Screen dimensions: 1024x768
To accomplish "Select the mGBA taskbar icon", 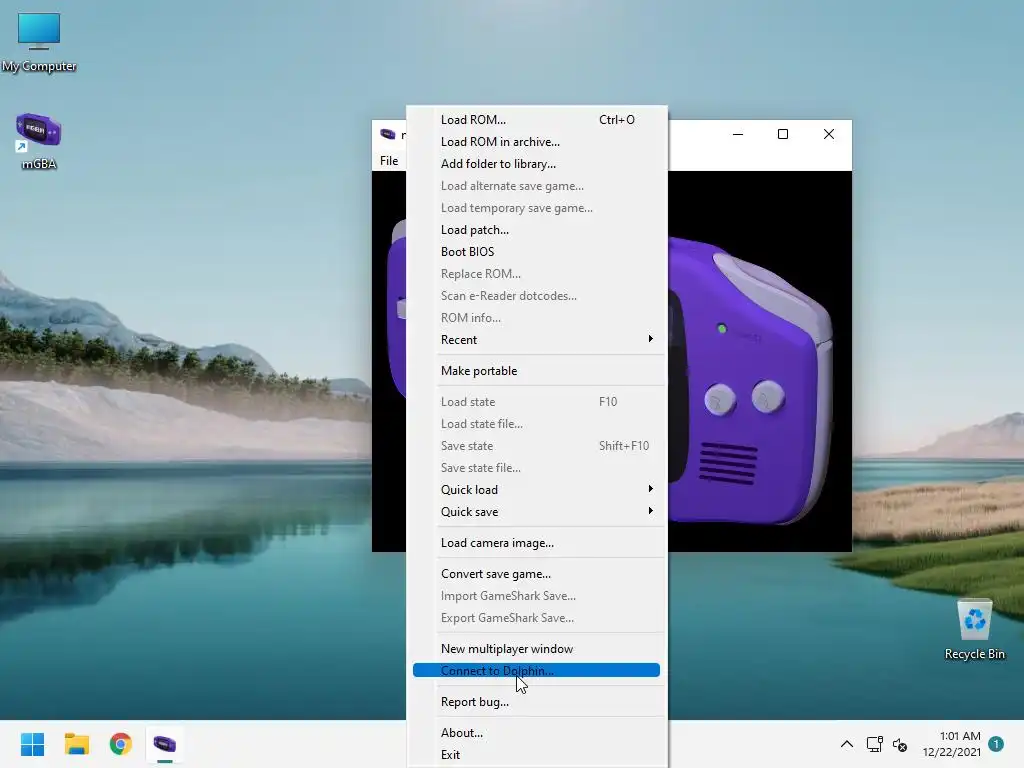I will pyautogui.click(x=165, y=744).
